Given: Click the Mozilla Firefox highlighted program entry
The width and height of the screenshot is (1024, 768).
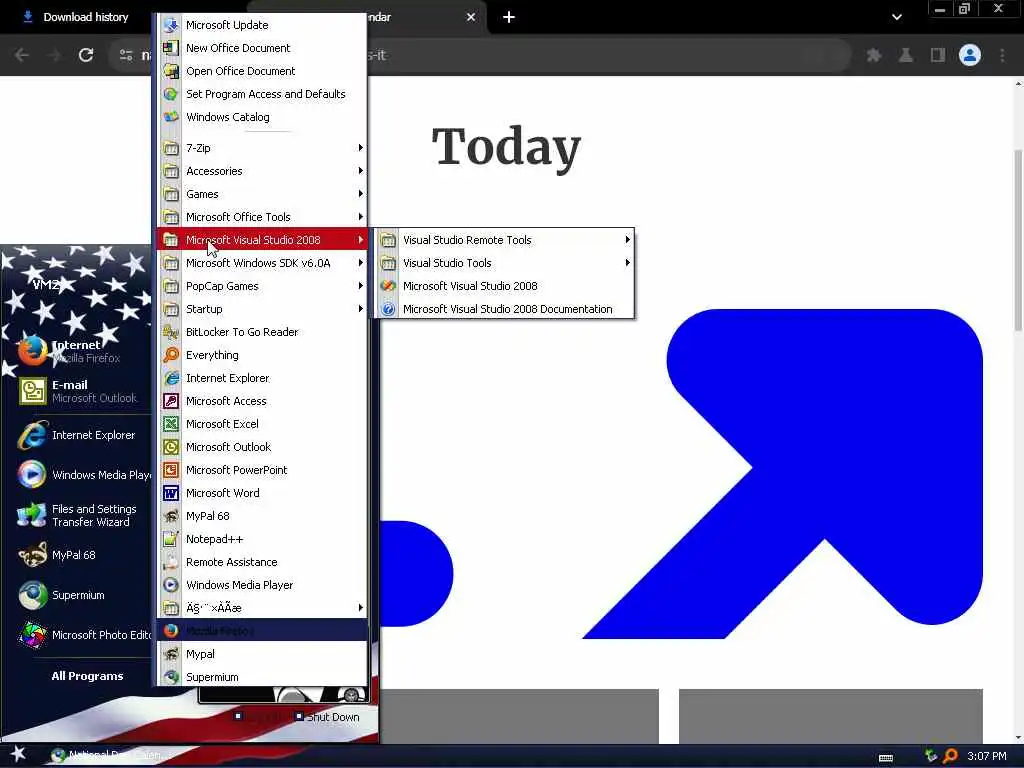Looking at the screenshot, I should coord(262,630).
